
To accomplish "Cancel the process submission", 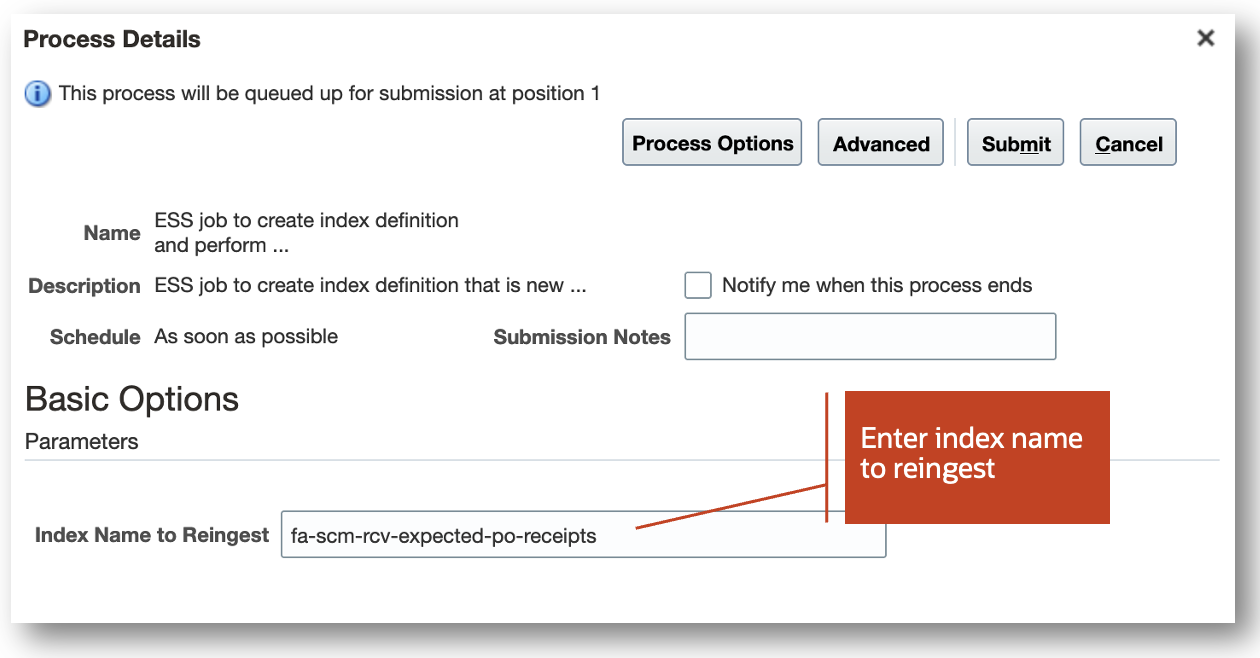I will [1128, 144].
